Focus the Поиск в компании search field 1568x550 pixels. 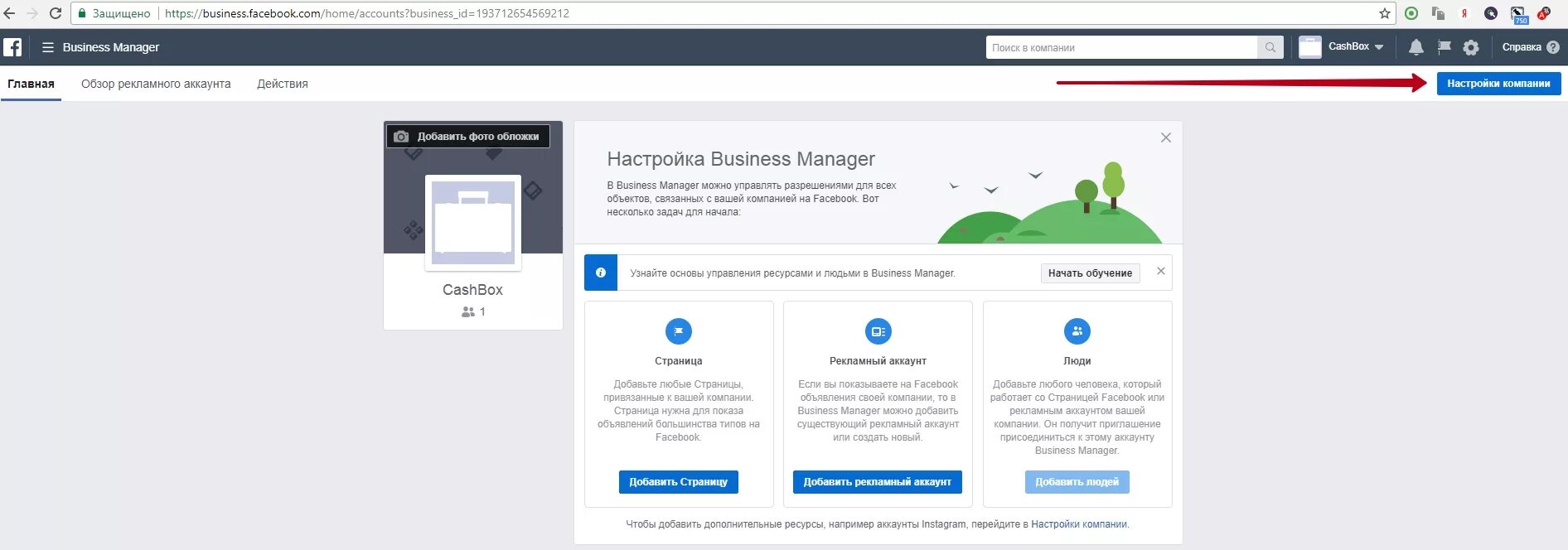(1121, 47)
